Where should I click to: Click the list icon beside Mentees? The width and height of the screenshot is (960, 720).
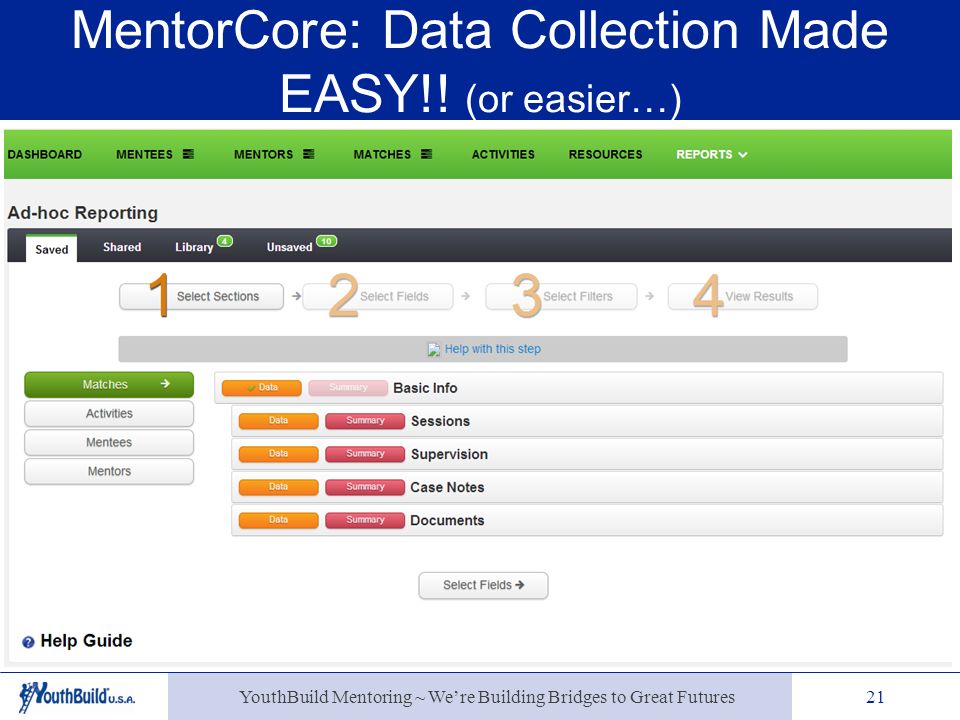(x=189, y=154)
